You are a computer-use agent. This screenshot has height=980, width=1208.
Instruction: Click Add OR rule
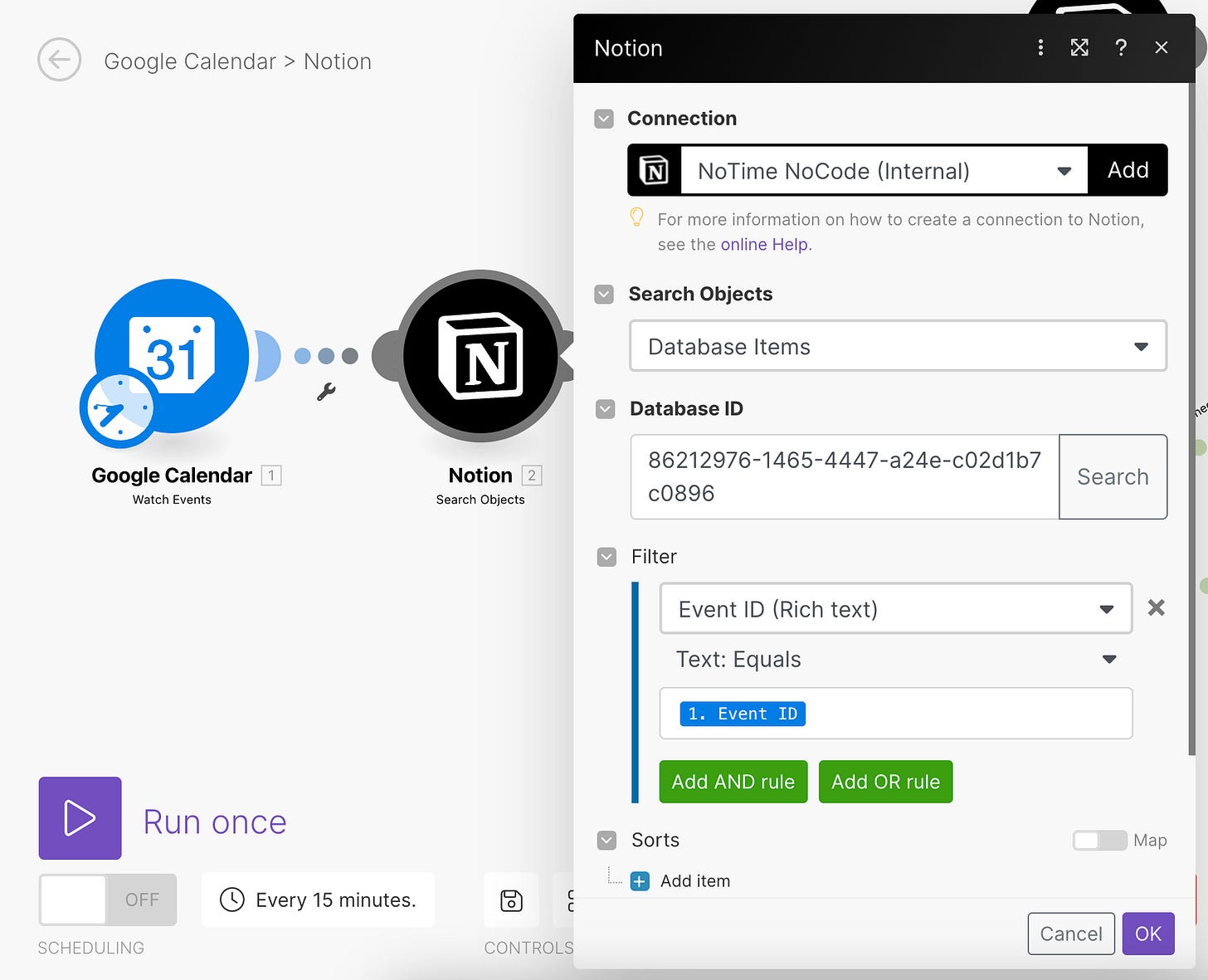pos(885,782)
